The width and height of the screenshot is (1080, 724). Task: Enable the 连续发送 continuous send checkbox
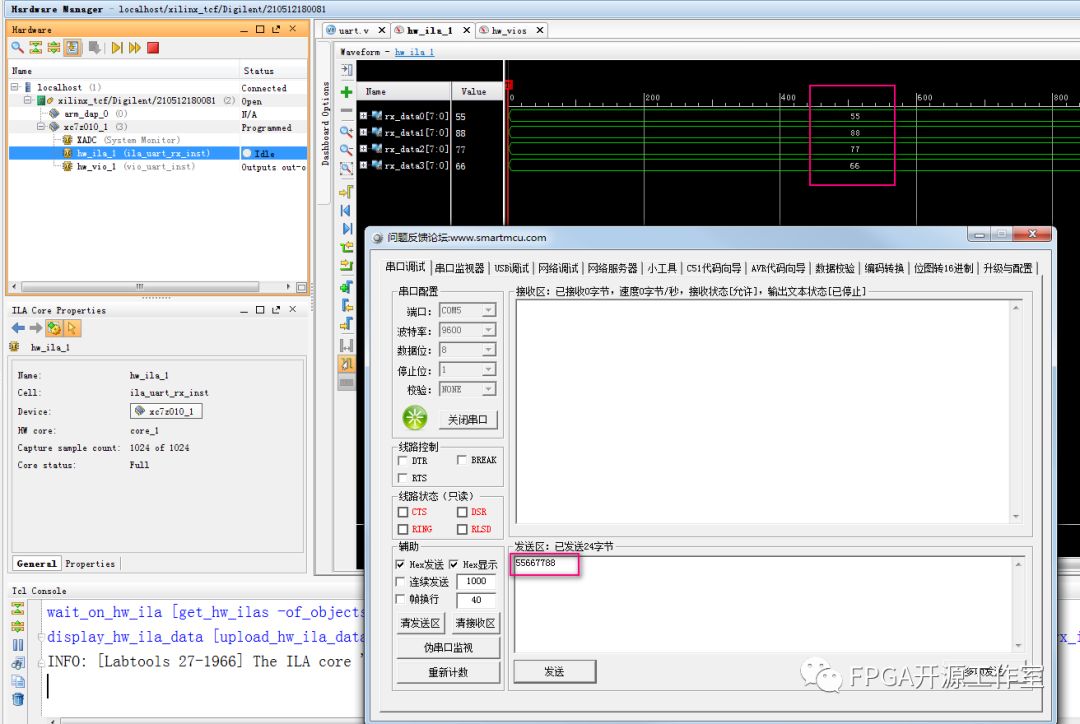[x=402, y=582]
